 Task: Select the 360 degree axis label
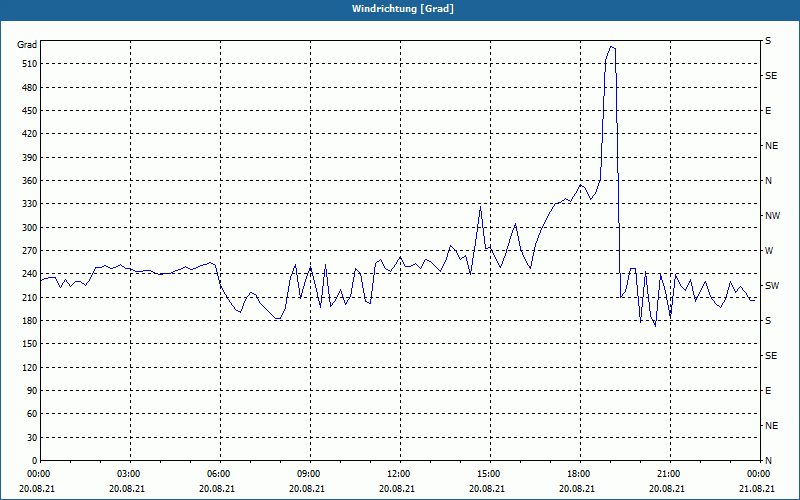30,181
